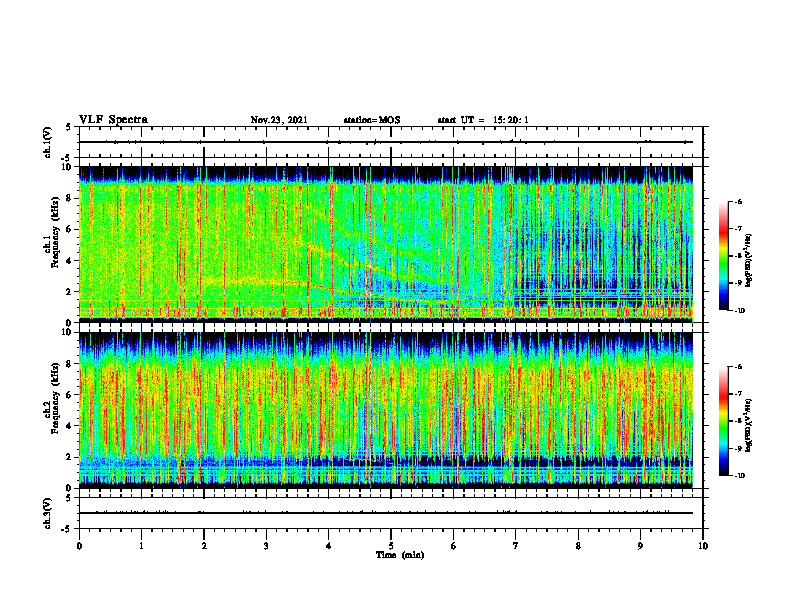Click the "-5" tick on ch.3(V) axis
The image size is (792, 612).
coord(68,529)
